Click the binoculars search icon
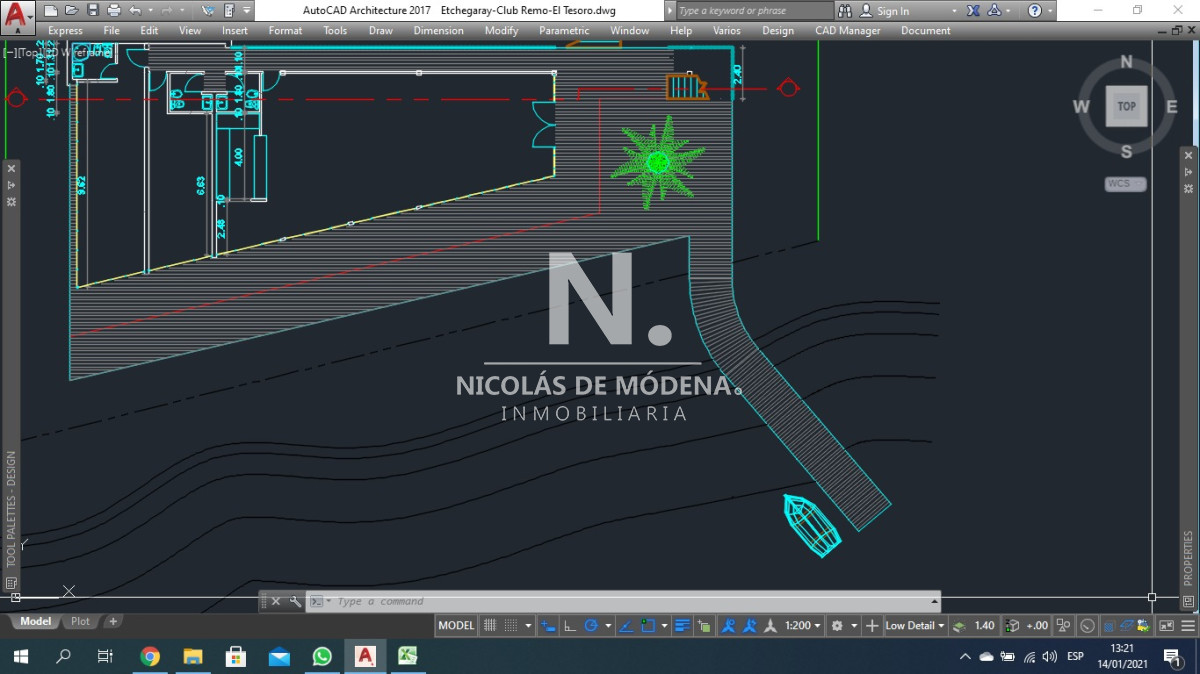Viewport: 1200px width, 674px height. [x=845, y=11]
